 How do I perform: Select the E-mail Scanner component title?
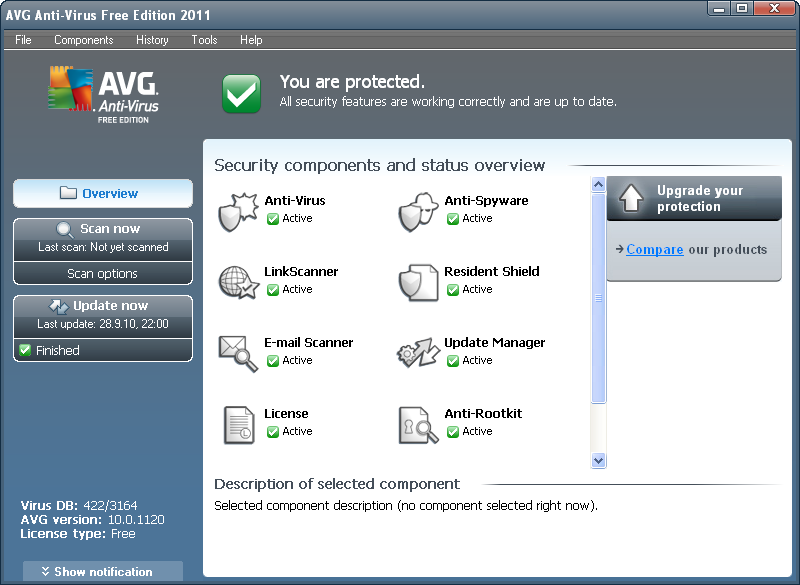tap(309, 343)
